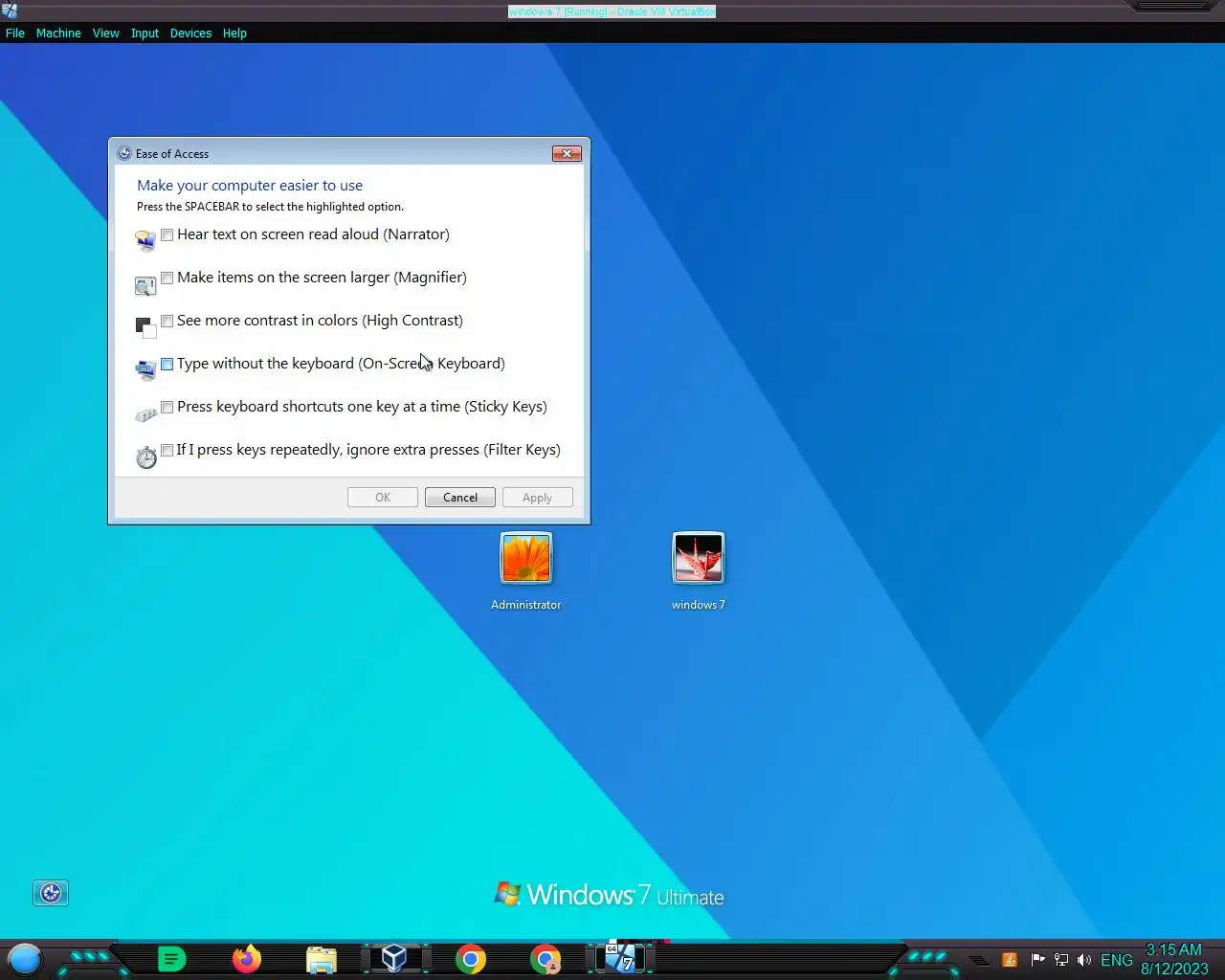Screen dimensions: 1225x980
Task: Click the Sticky Keys icon
Action: 145,413
